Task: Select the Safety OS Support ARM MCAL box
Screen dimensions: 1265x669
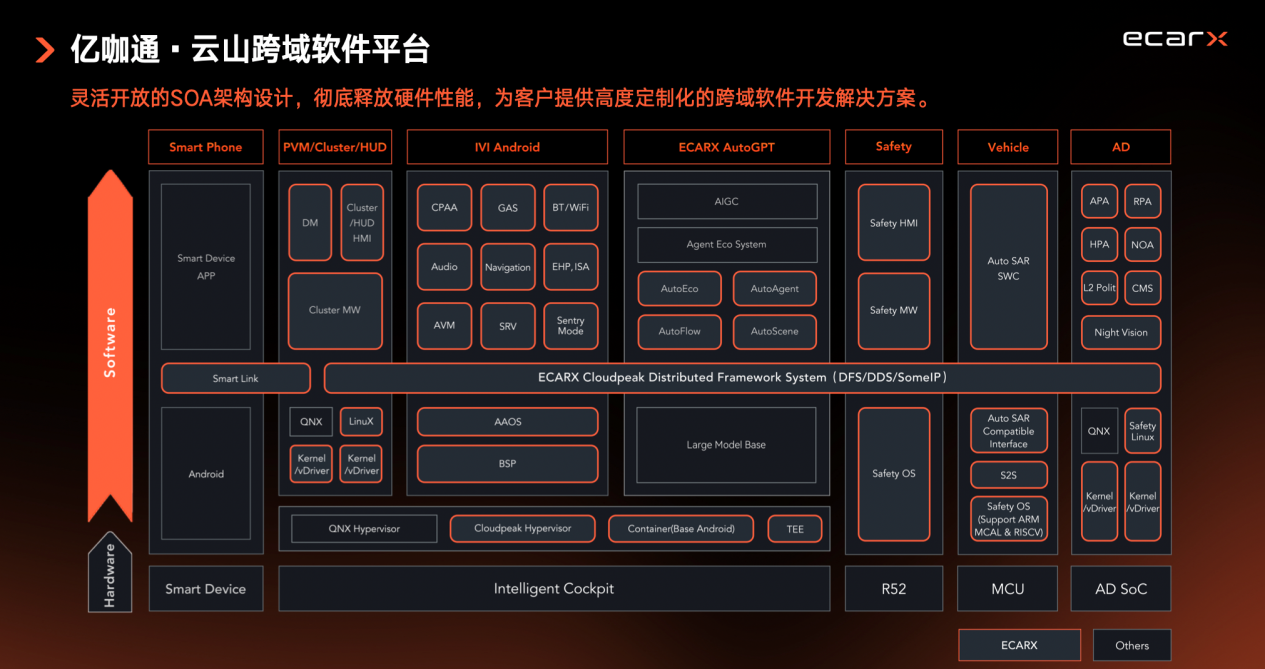Action: click(1008, 519)
